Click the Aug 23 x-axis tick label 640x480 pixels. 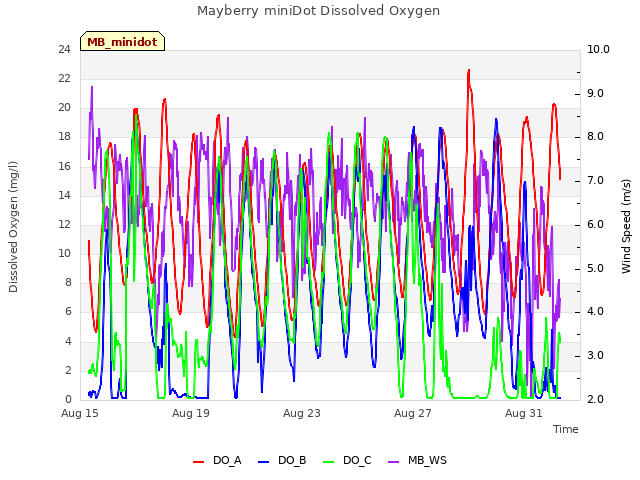tap(302, 413)
